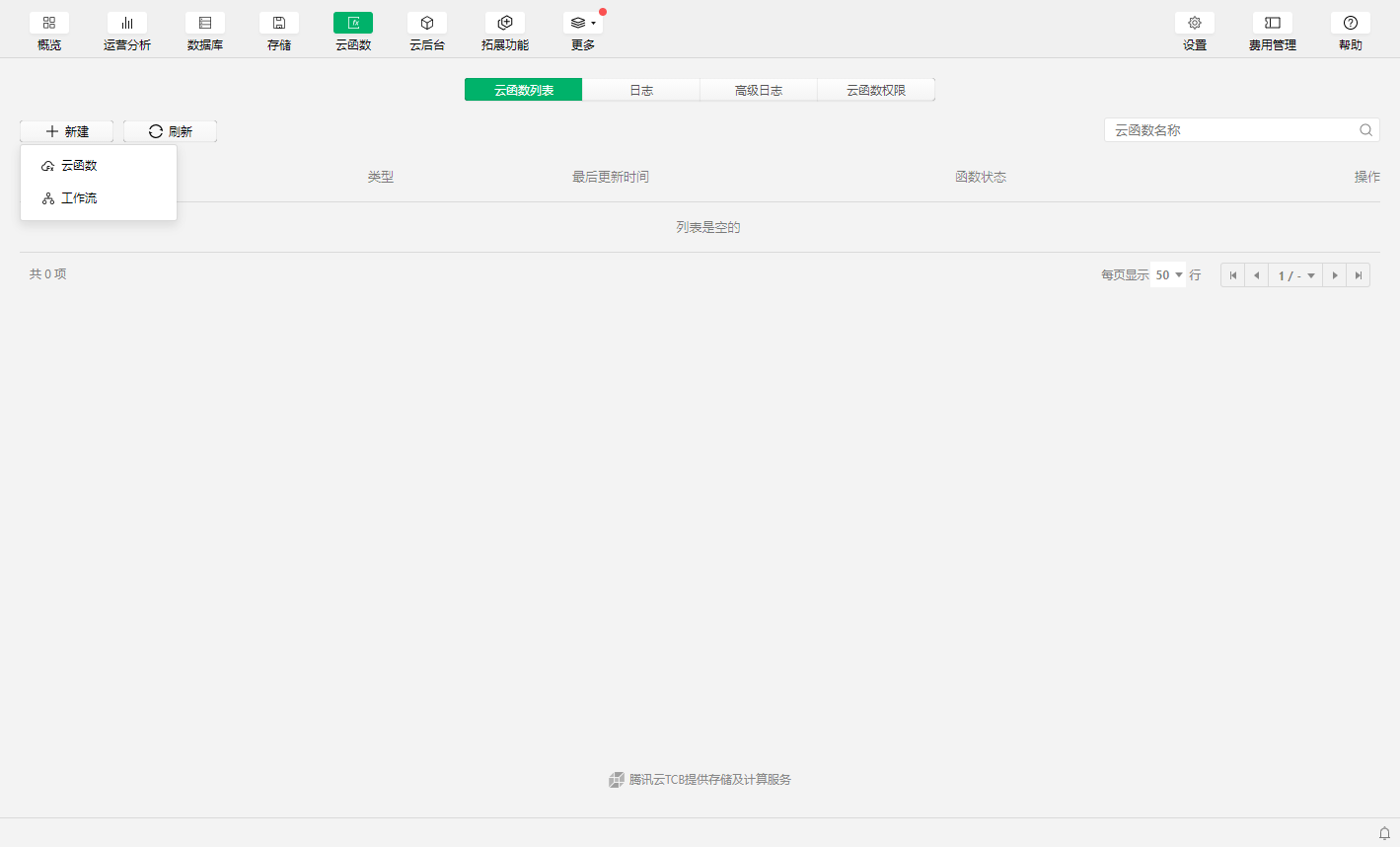Go to the last page

click(x=1359, y=275)
